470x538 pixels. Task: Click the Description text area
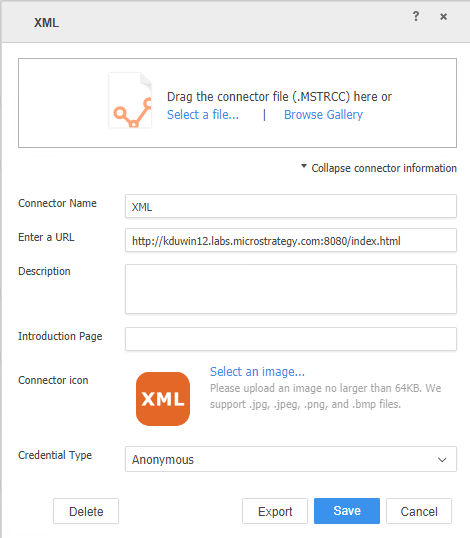click(x=291, y=289)
